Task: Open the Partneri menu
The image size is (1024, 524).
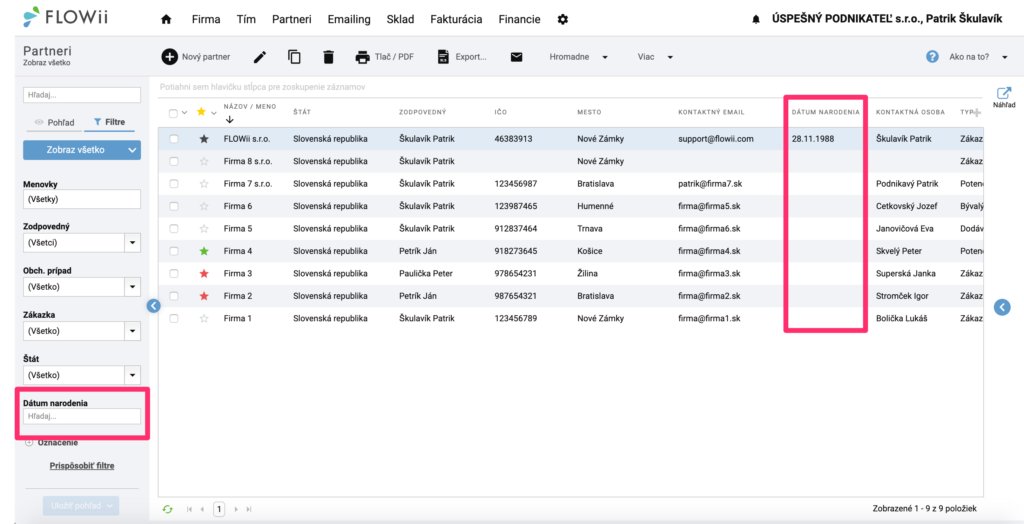Action: pos(290,20)
